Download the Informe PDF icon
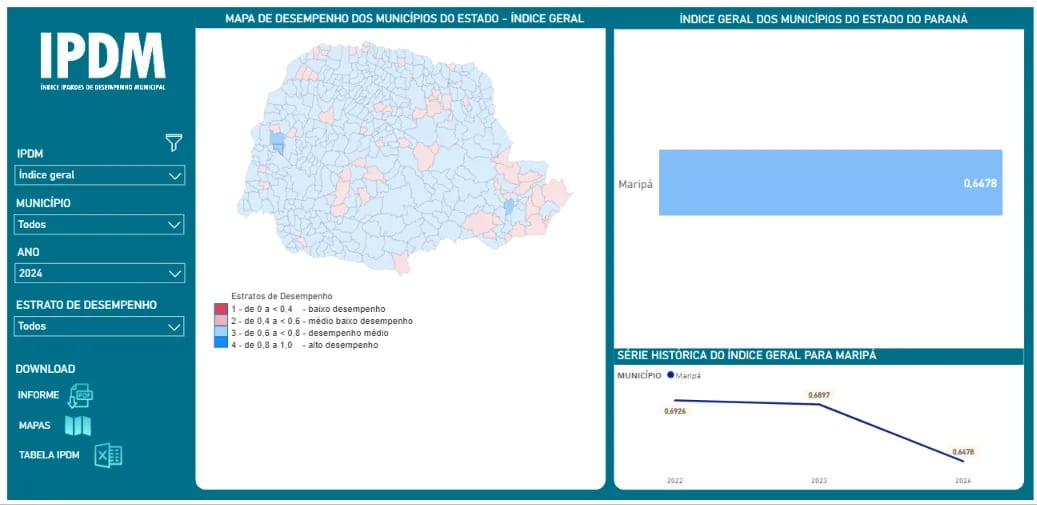Image resolution: width=1037 pixels, height=505 pixels. 81,395
